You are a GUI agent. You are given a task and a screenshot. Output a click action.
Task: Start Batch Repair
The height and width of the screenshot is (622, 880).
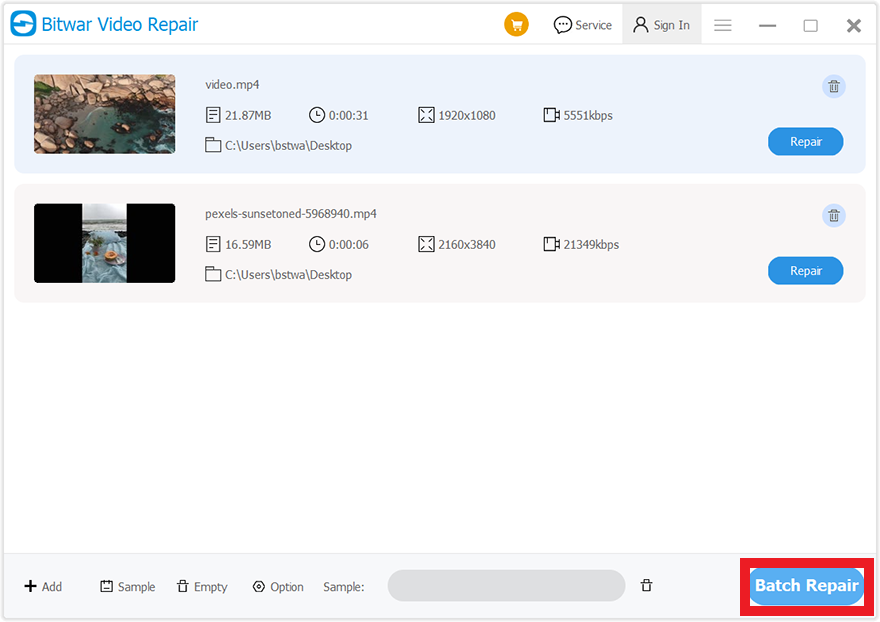(806, 586)
